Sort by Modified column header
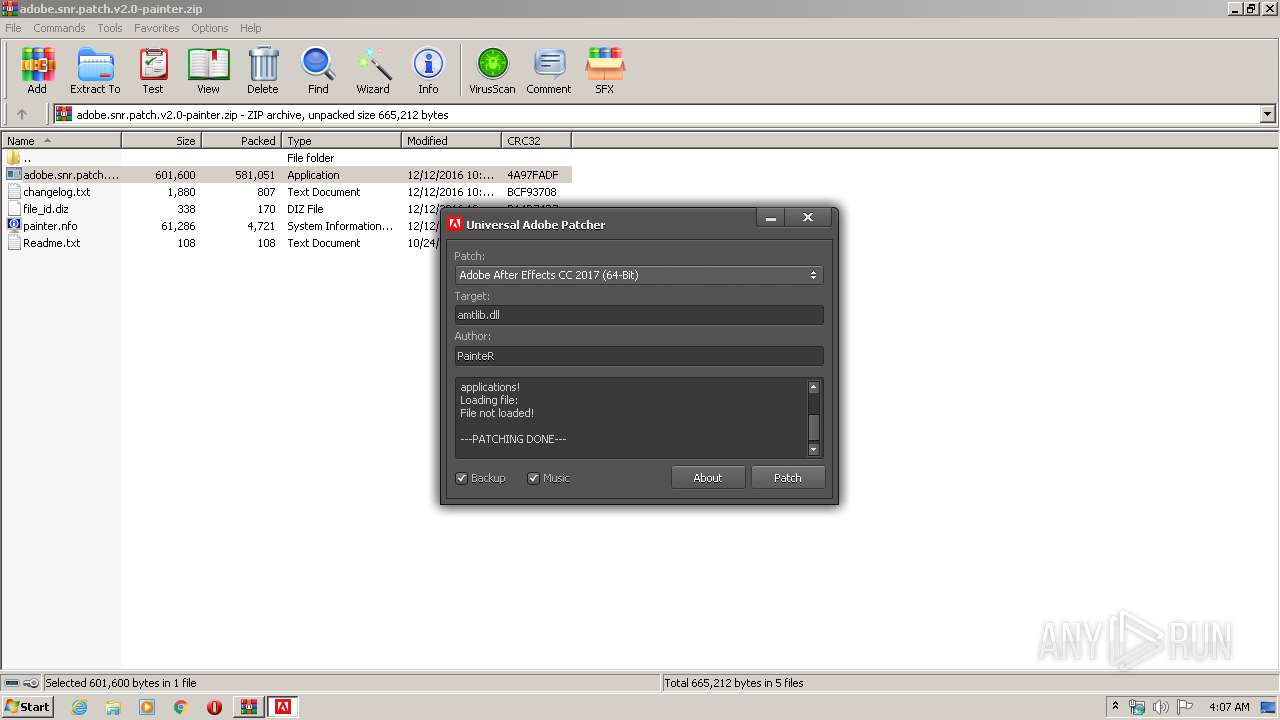The width and height of the screenshot is (1280, 720). pyautogui.click(x=452, y=141)
